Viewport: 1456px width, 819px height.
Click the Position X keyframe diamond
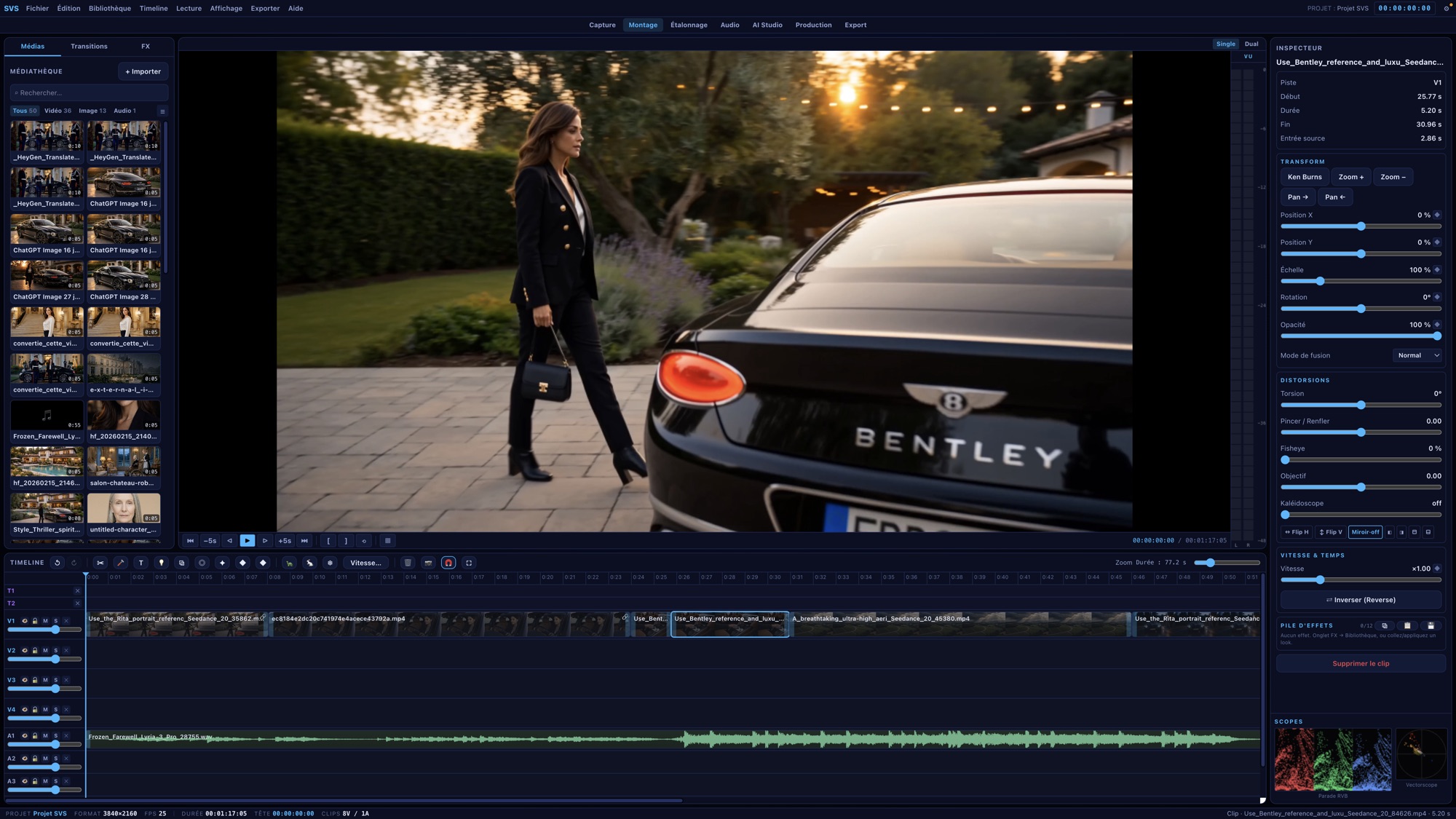1437,215
